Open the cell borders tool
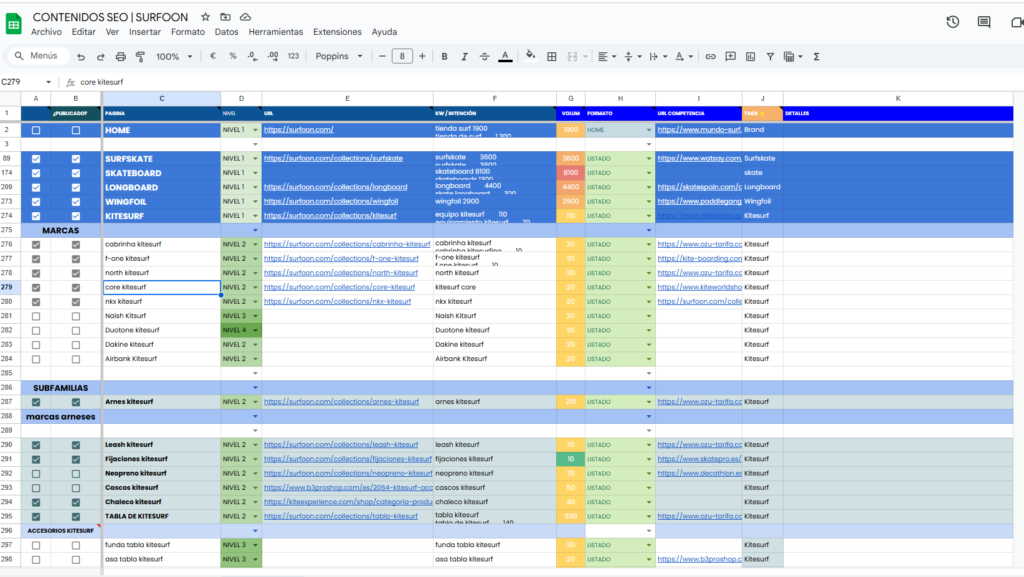This screenshot has width=1024, height=577. (x=551, y=57)
